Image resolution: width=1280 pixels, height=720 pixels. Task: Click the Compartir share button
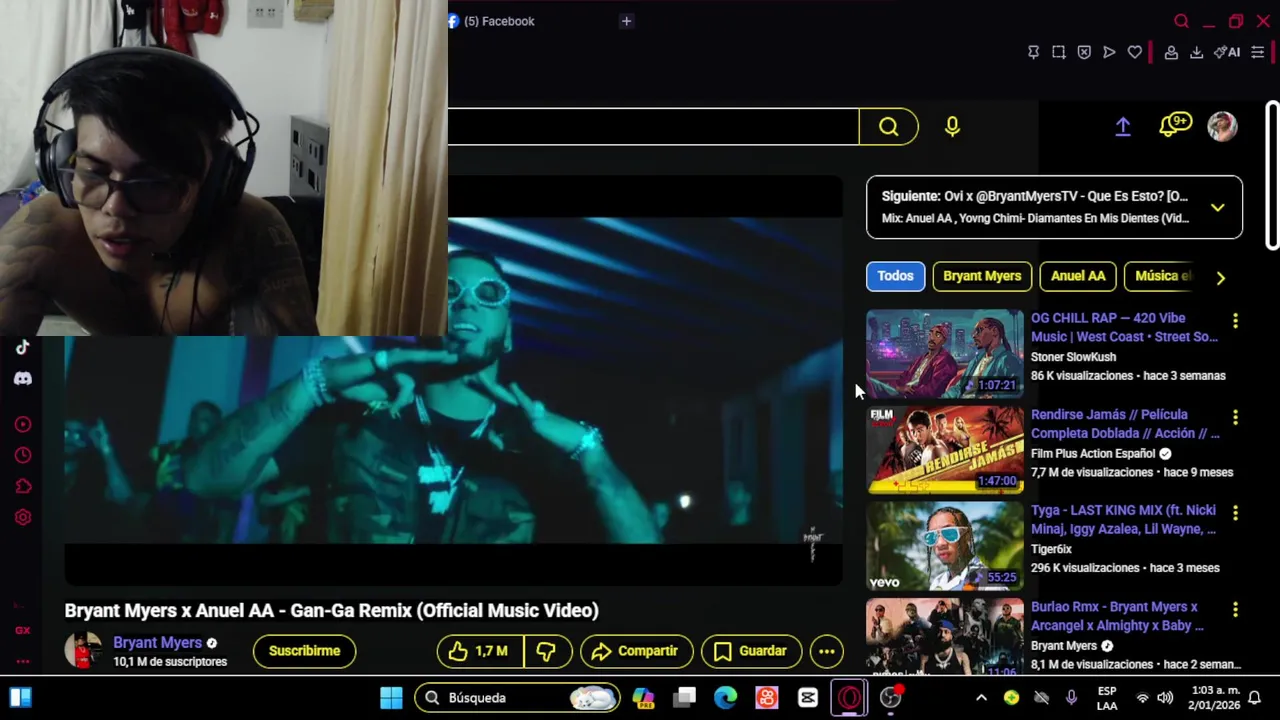[636, 651]
